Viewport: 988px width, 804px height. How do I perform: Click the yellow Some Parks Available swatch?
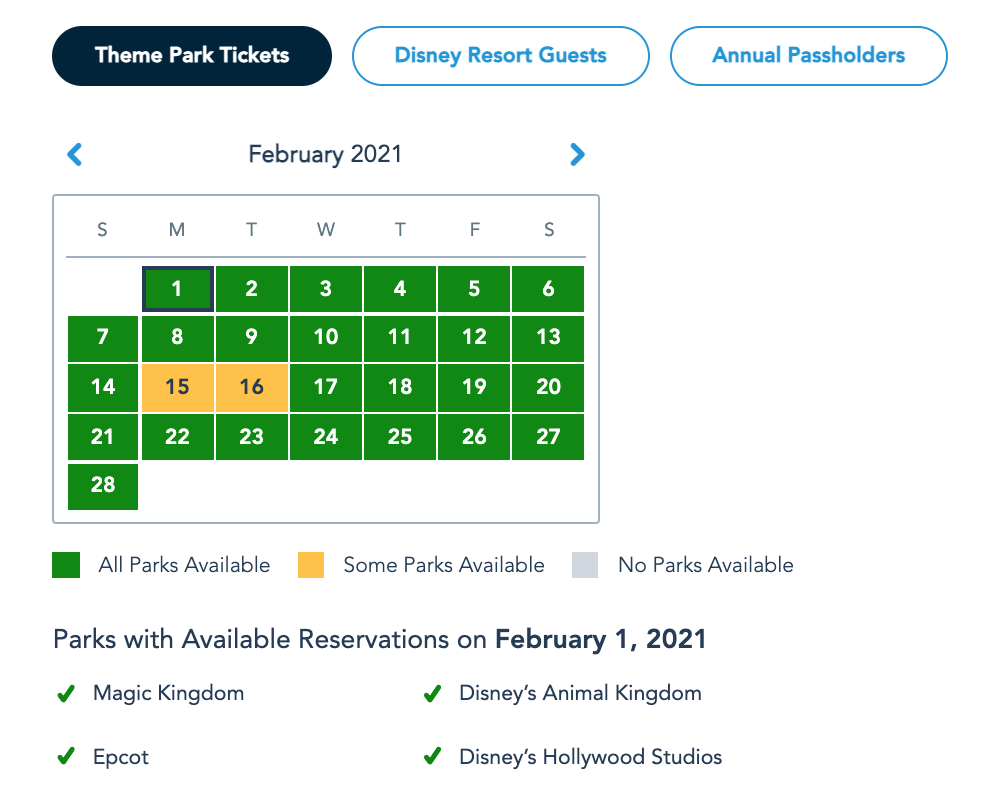click(x=311, y=565)
